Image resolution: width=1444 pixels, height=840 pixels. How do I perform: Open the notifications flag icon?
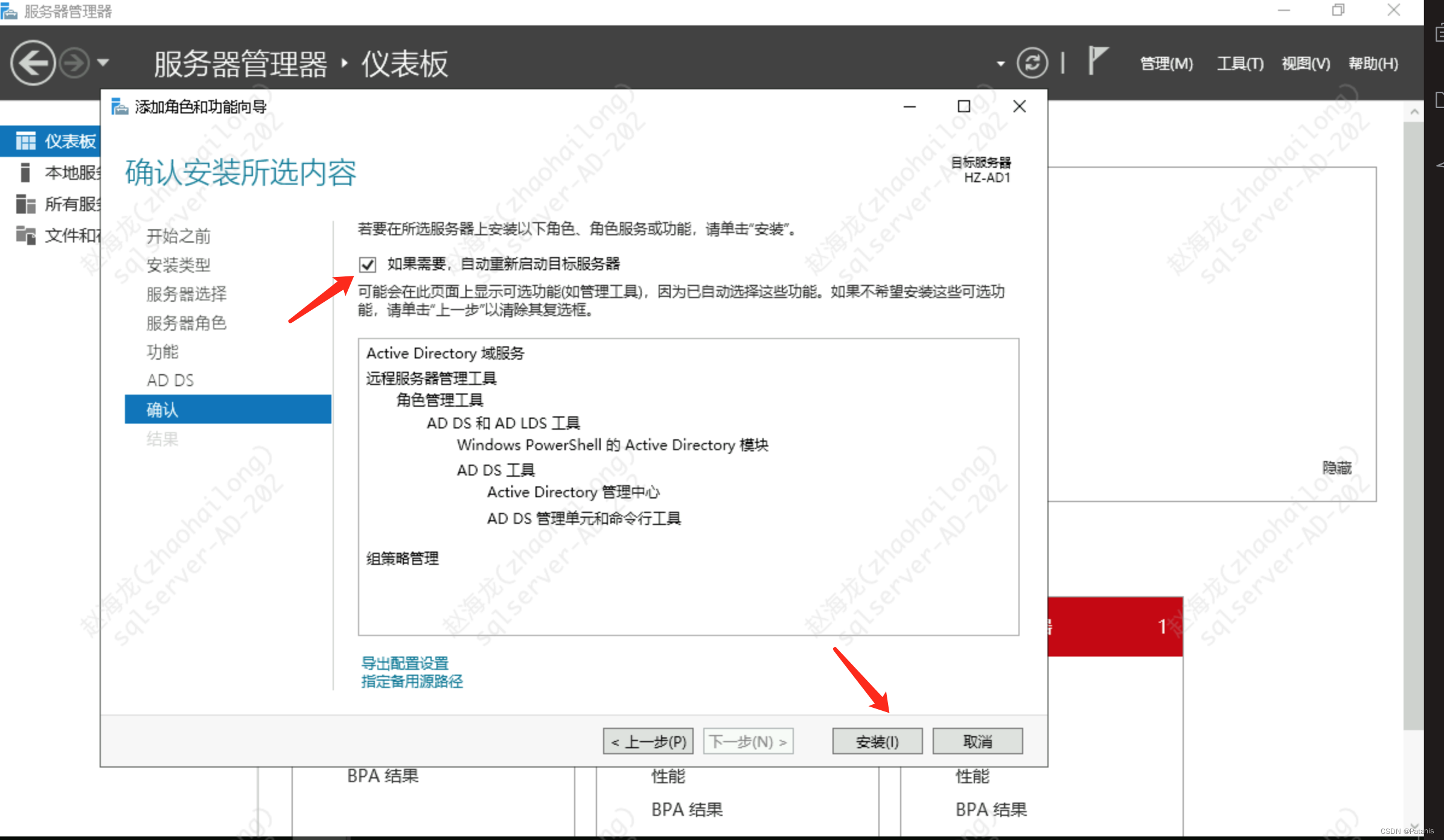(x=1097, y=62)
